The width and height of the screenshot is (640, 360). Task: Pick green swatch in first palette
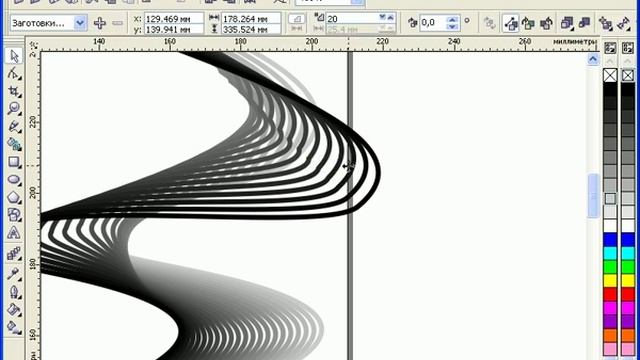coord(610,267)
